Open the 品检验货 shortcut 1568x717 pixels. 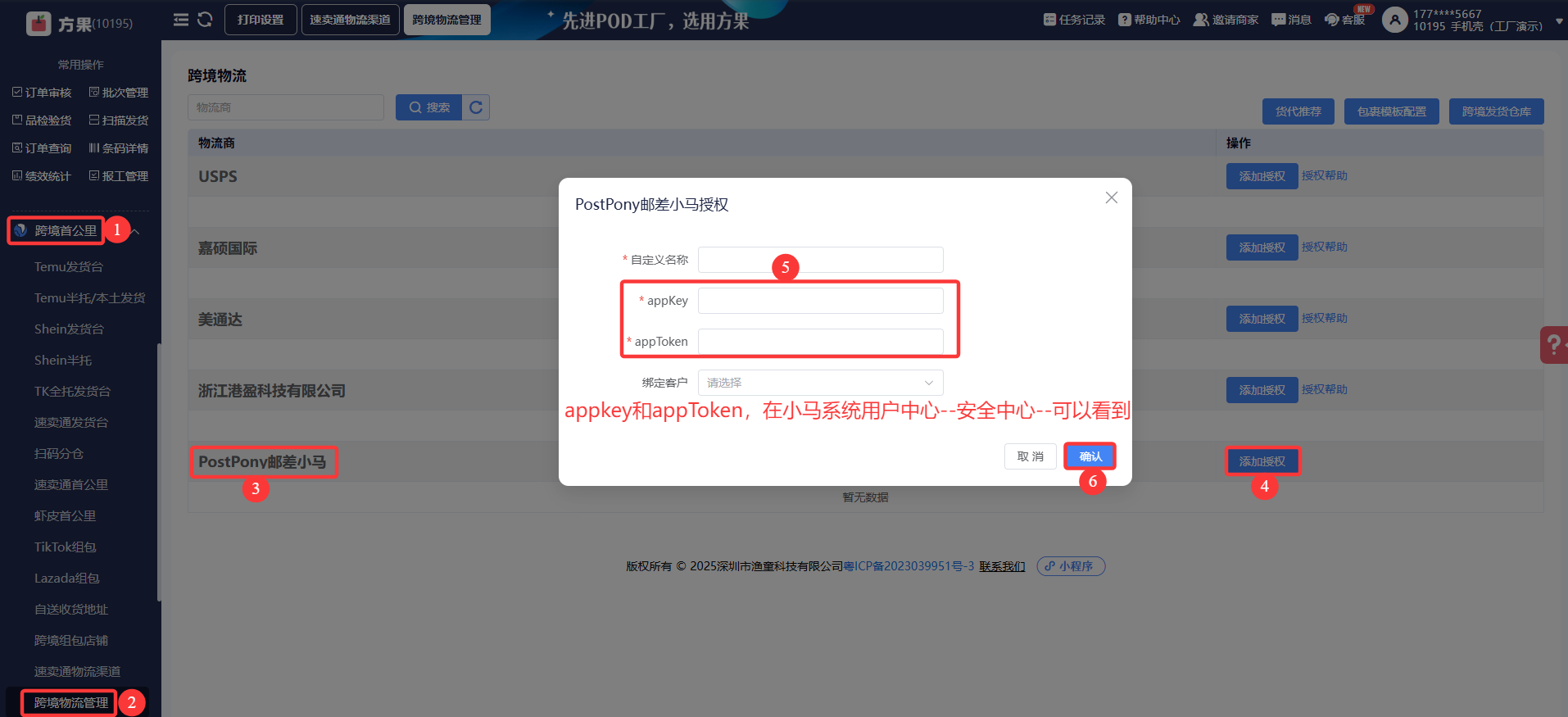coord(42,120)
